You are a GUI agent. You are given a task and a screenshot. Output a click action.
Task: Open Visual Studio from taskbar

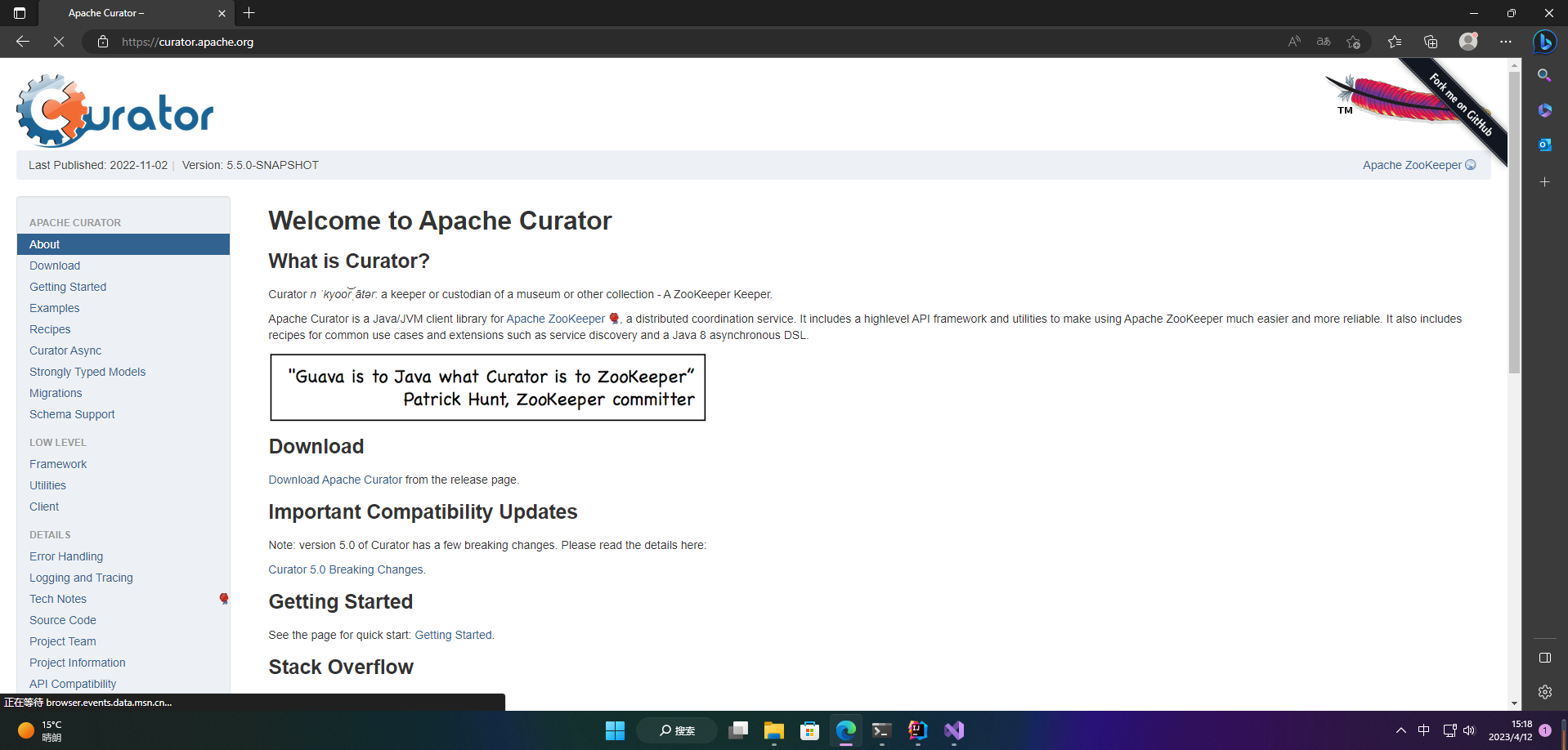[x=953, y=730]
